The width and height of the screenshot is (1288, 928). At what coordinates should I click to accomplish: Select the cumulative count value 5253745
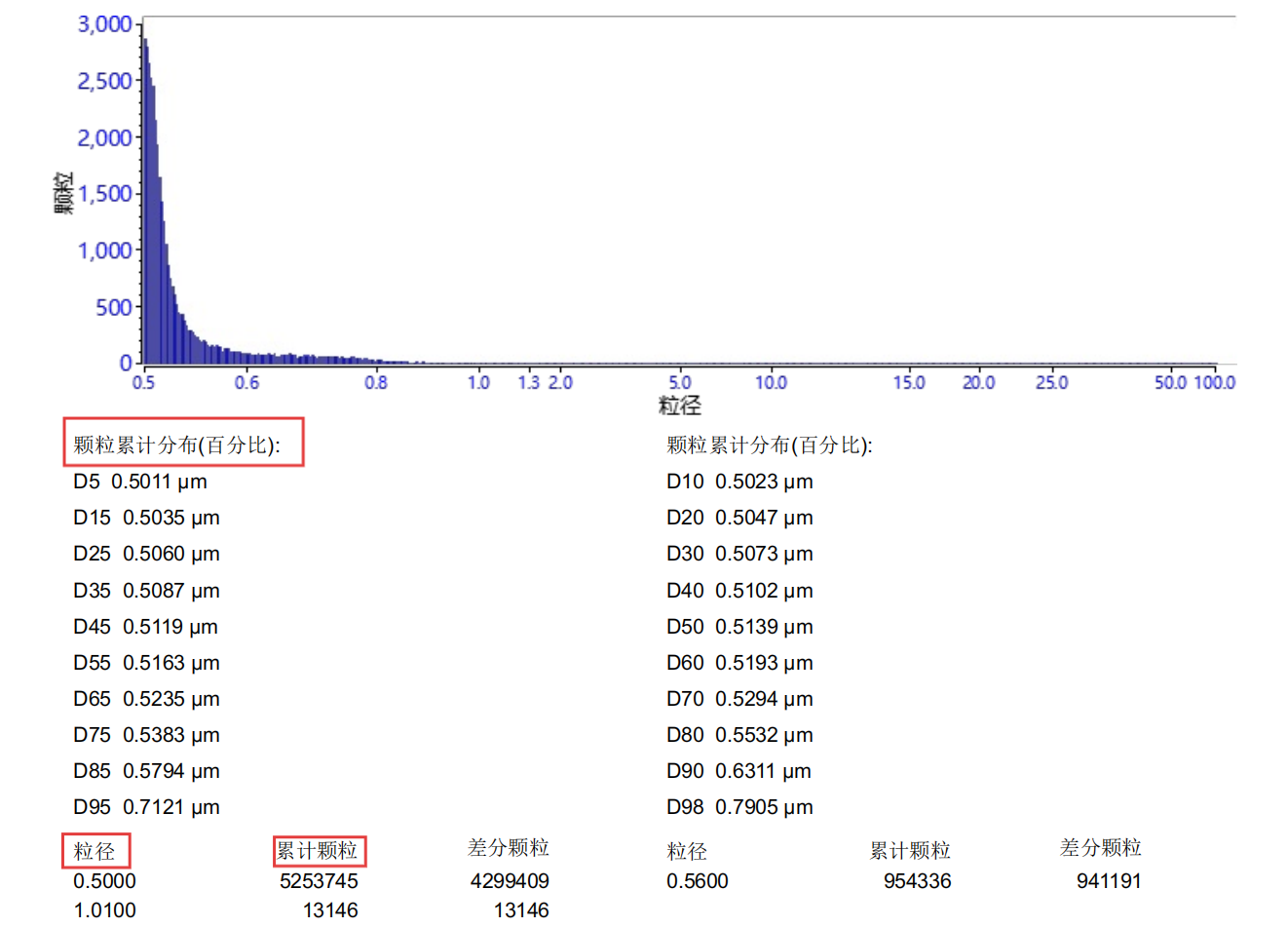pyautogui.click(x=319, y=881)
